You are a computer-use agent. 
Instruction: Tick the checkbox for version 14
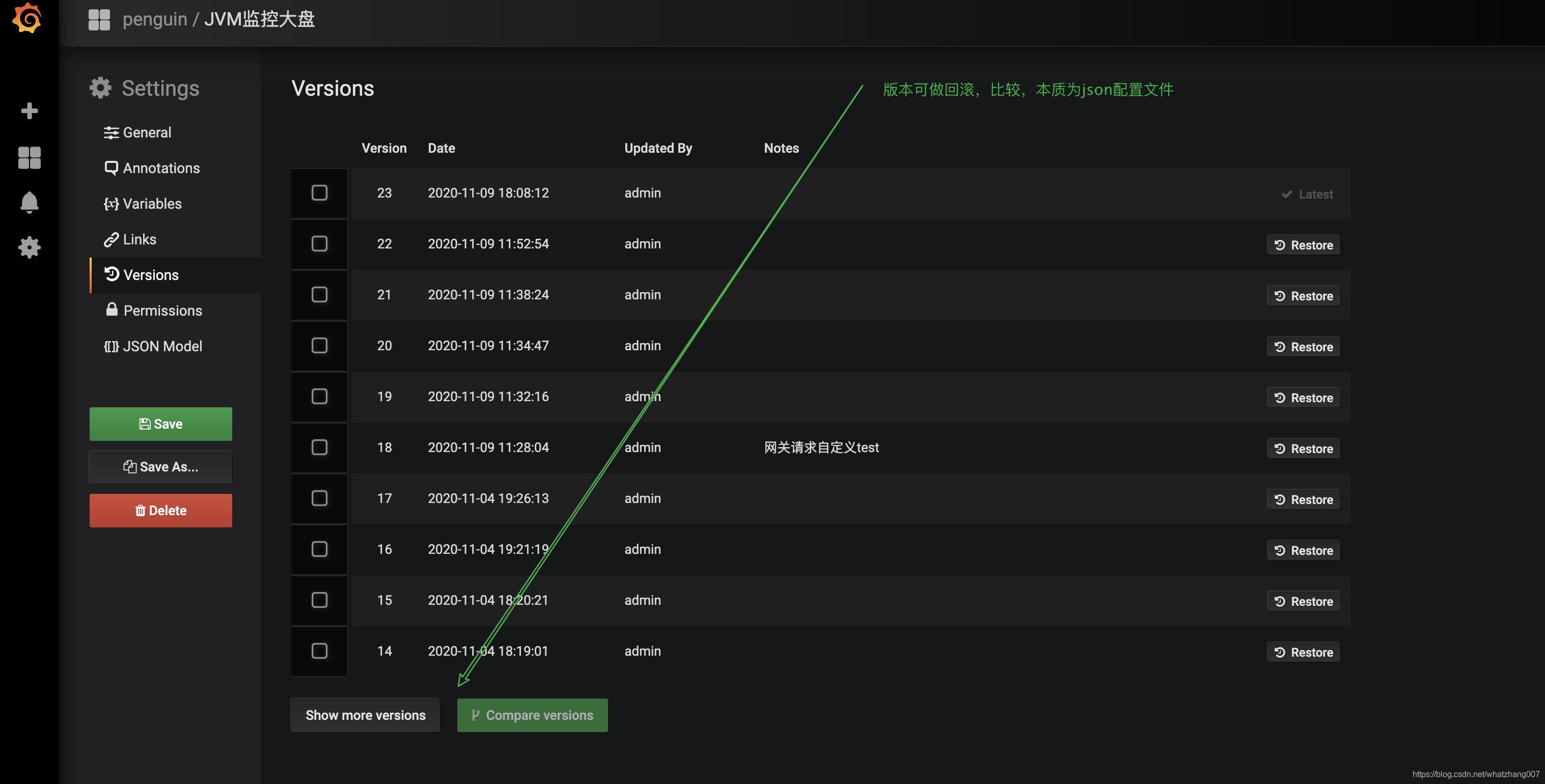(x=319, y=651)
